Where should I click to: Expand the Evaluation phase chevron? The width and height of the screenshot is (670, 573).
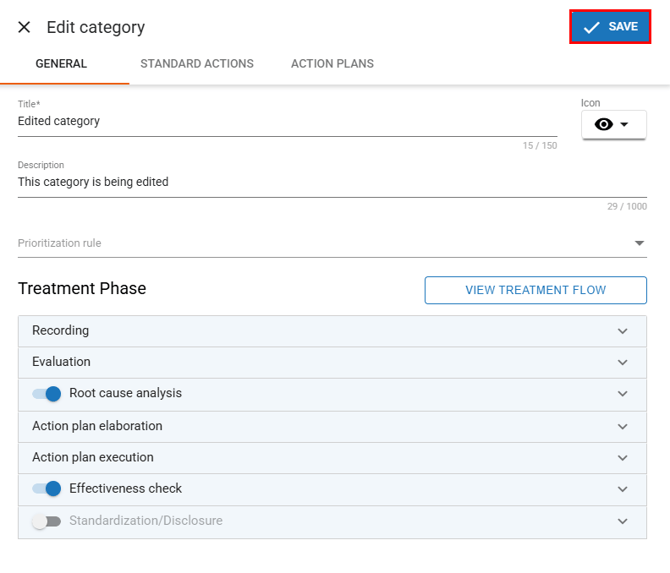tap(622, 362)
